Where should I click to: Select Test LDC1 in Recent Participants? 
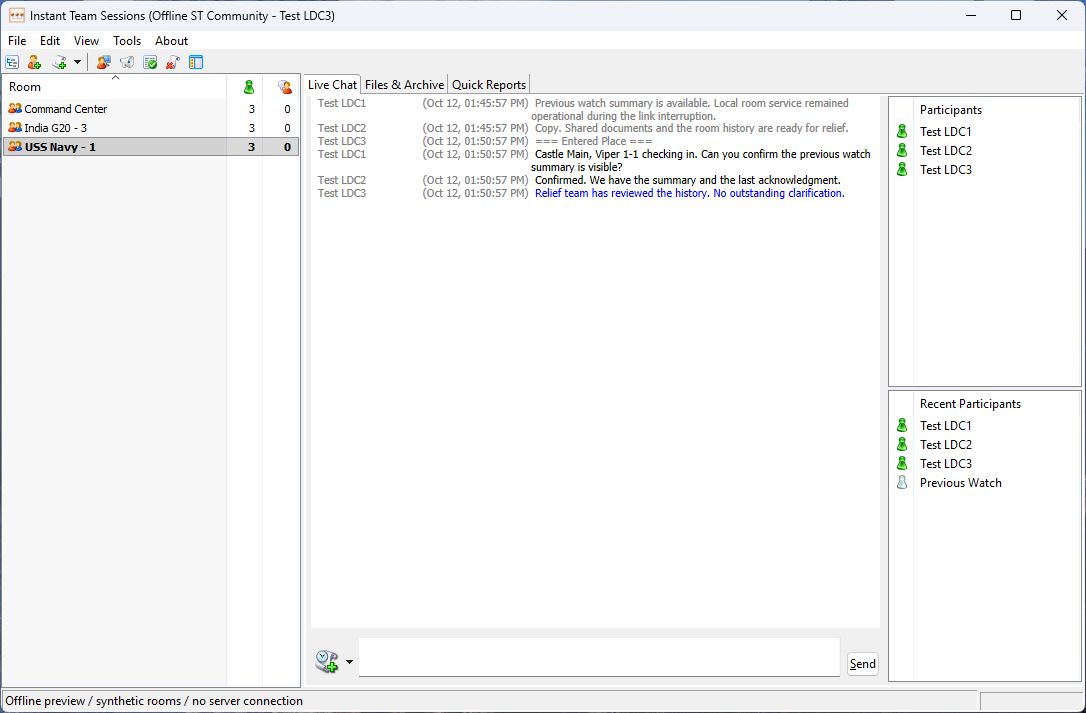coord(945,425)
